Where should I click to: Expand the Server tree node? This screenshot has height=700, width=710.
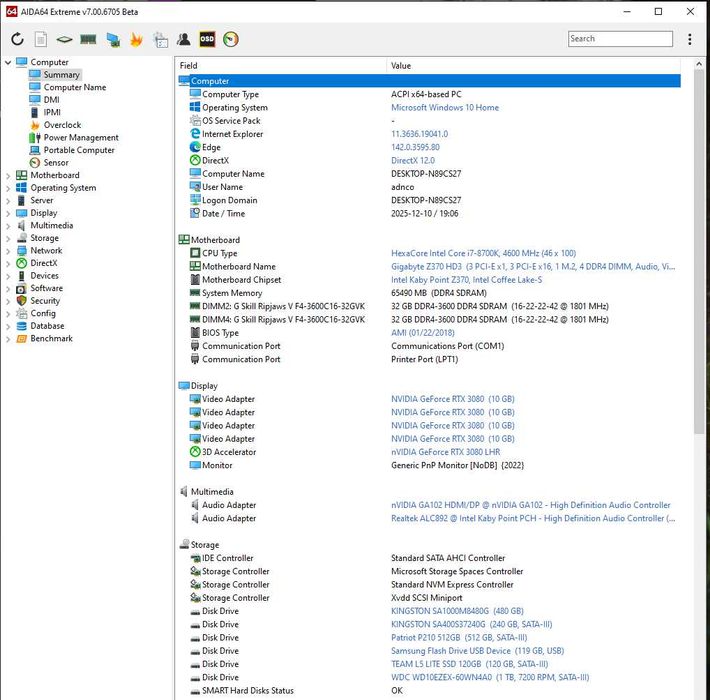(8, 201)
